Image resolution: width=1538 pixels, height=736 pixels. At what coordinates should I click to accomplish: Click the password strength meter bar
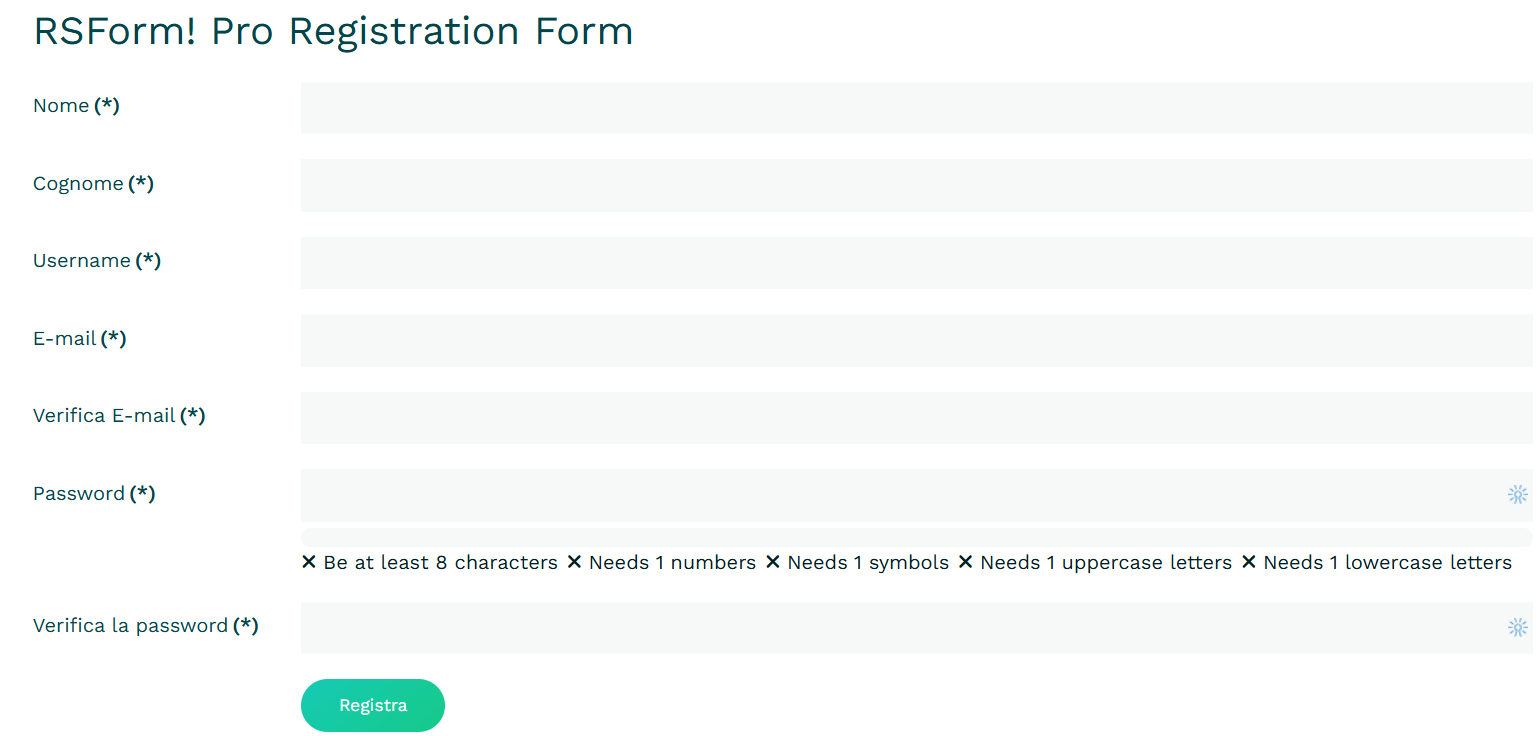click(x=916, y=538)
